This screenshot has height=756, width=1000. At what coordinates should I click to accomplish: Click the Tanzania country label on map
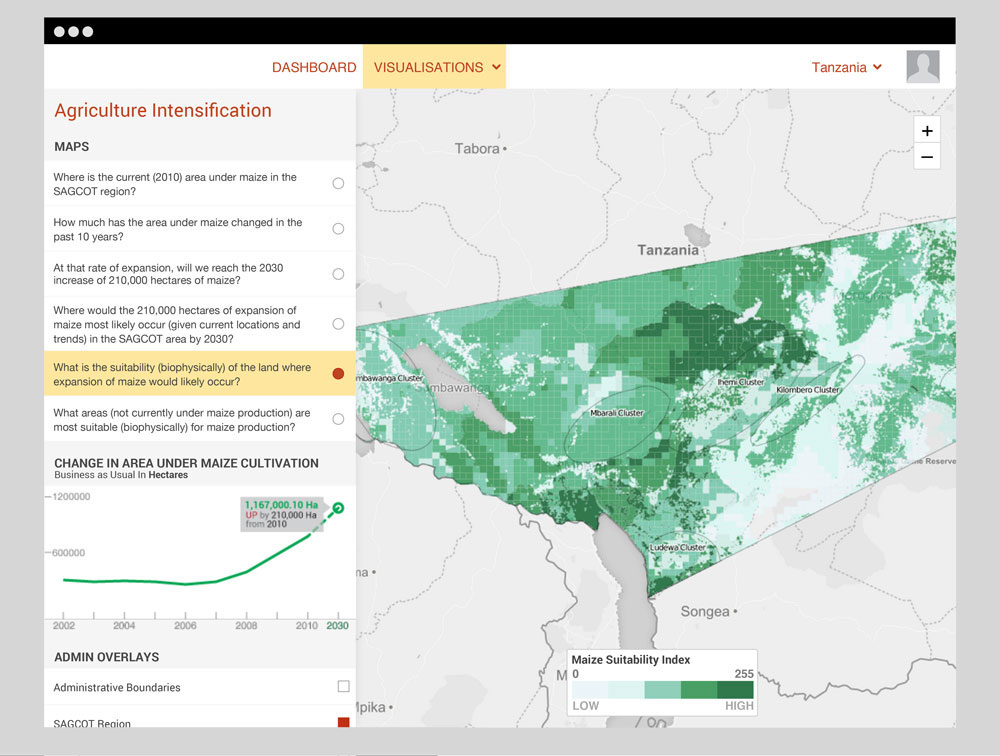(x=668, y=250)
